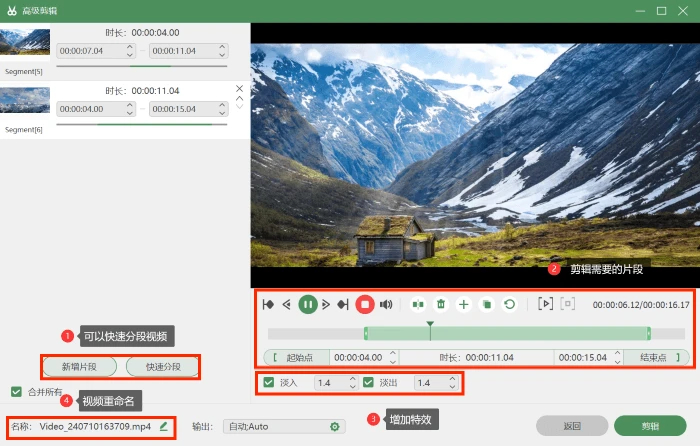Viewport: 700px width, 446px height.
Task: Click the green 剪辑 button
Action: click(x=650, y=426)
